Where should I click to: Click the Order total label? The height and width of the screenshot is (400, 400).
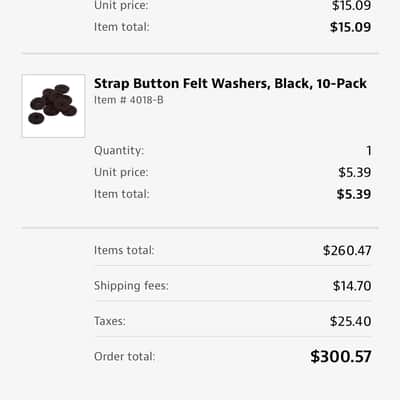[x=125, y=356]
